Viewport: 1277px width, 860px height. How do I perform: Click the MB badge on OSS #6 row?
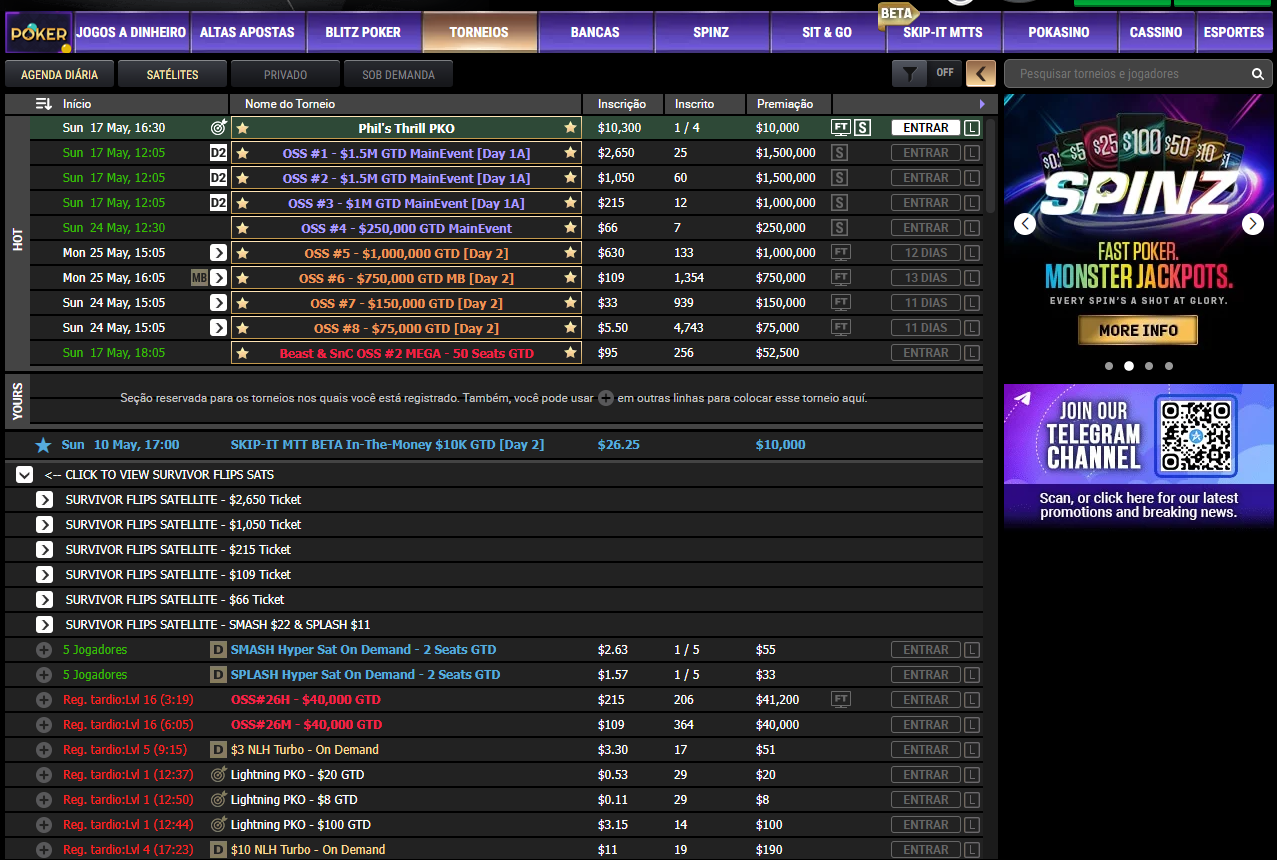point(199,278)
